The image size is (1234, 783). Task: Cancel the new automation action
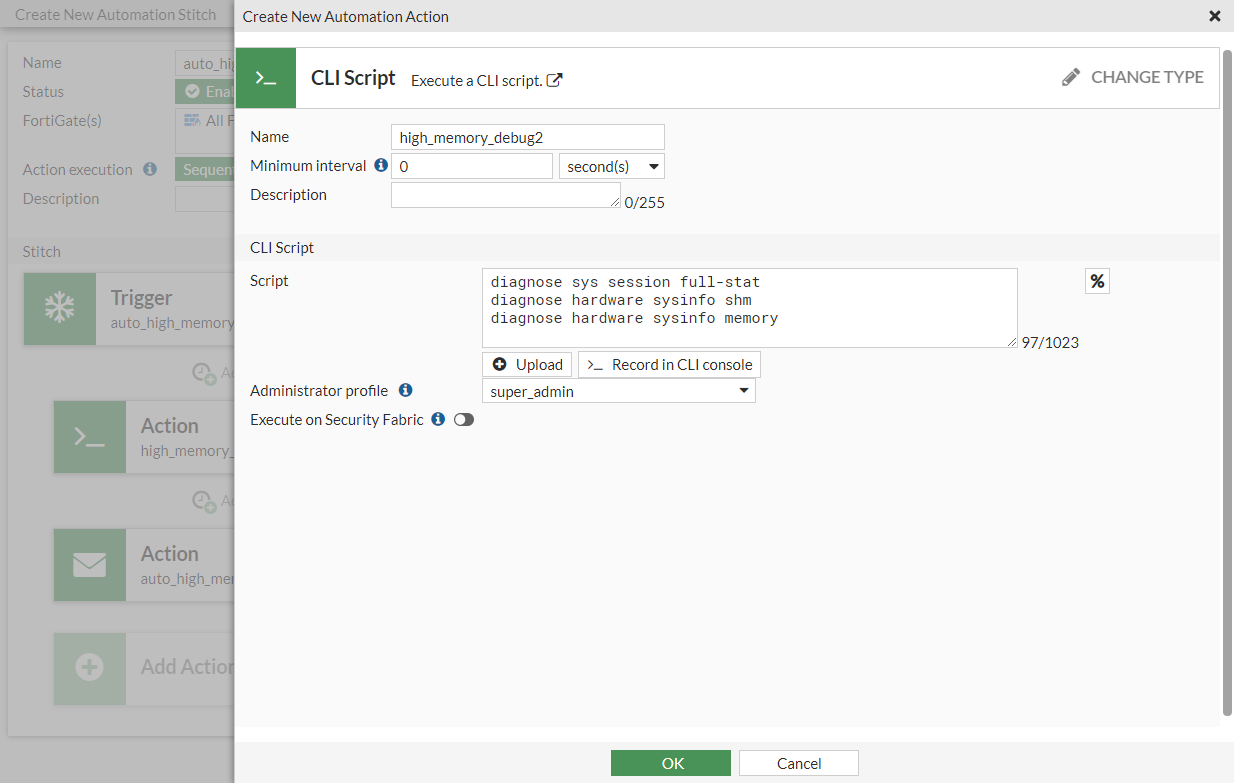798,762
